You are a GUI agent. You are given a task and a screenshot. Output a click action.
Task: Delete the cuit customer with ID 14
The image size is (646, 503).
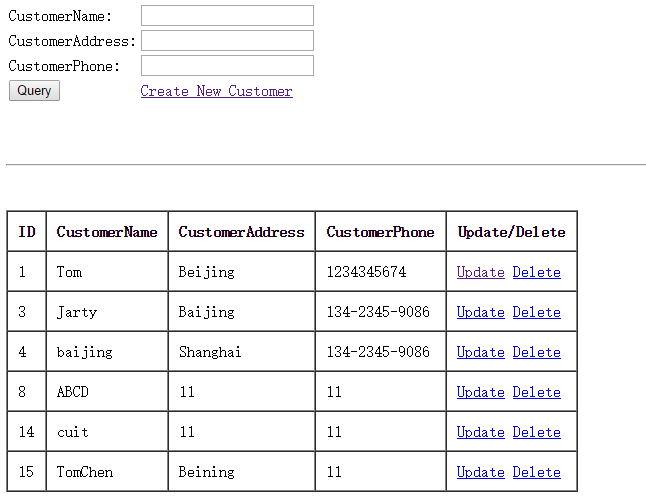point(536,432)
